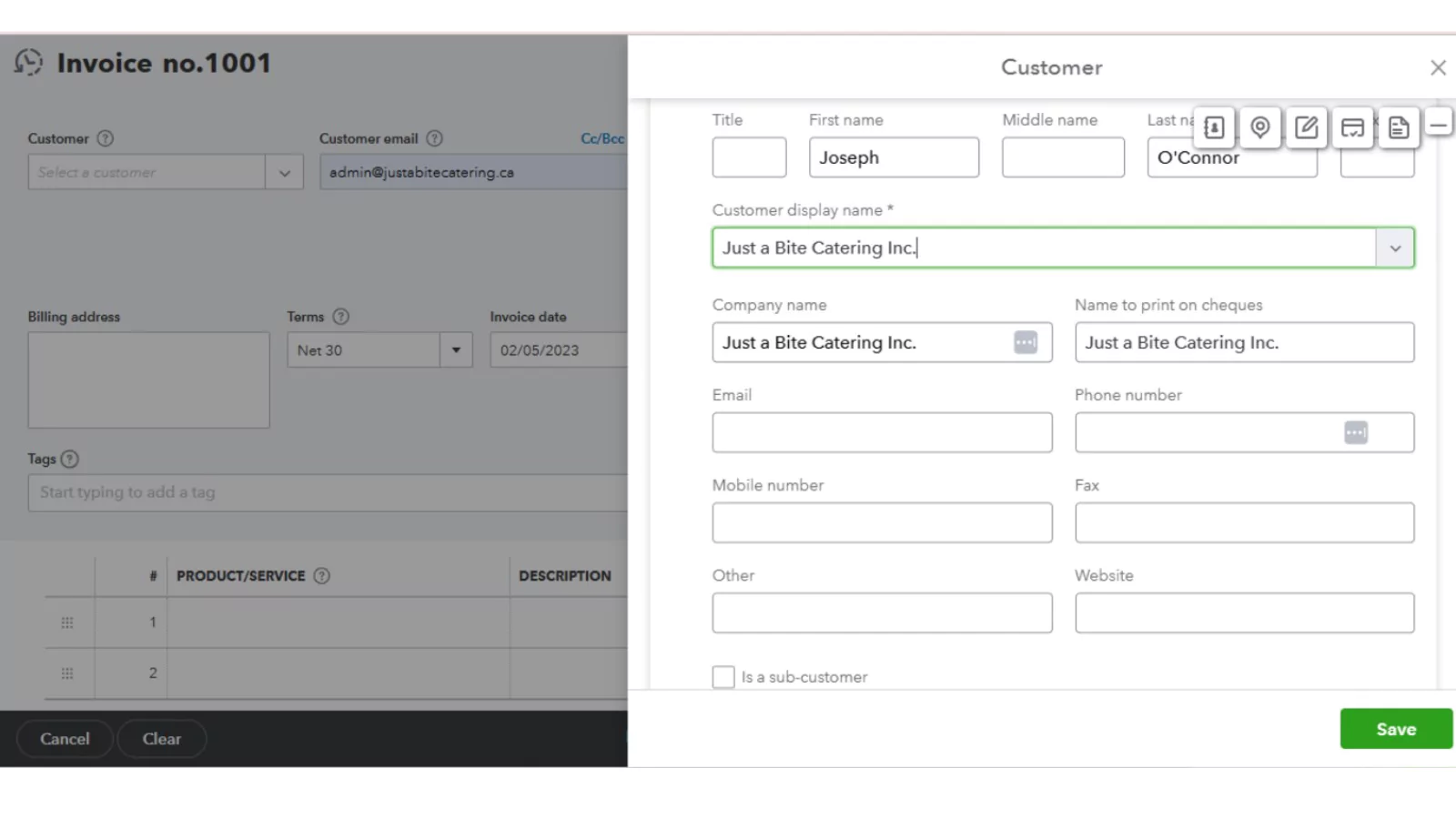Screen dimensions: 1456x819
Task: Click the Other field
Action: (x=882, y=612)
